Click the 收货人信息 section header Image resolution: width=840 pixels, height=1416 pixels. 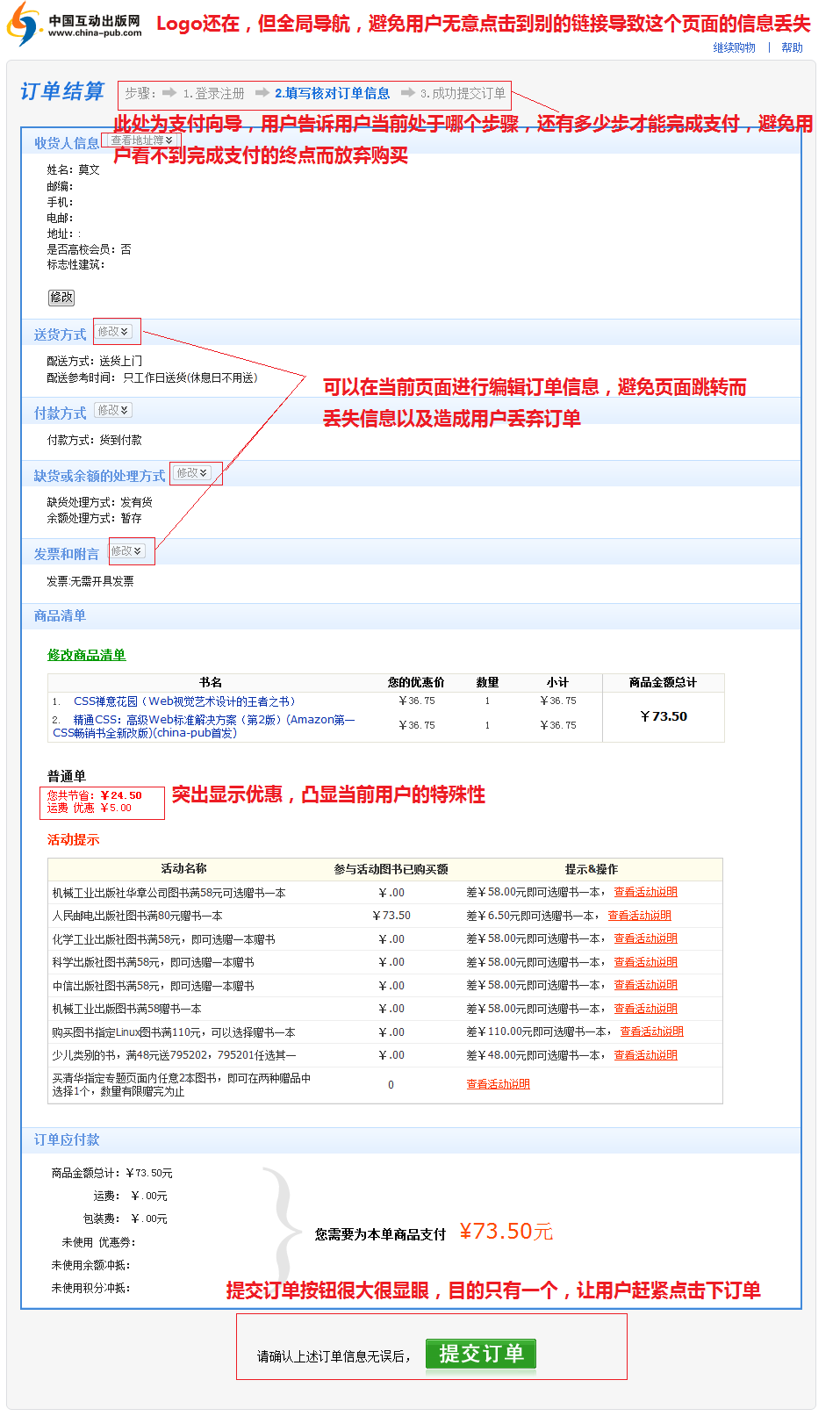pyautogui.click(x=66, y=143)
